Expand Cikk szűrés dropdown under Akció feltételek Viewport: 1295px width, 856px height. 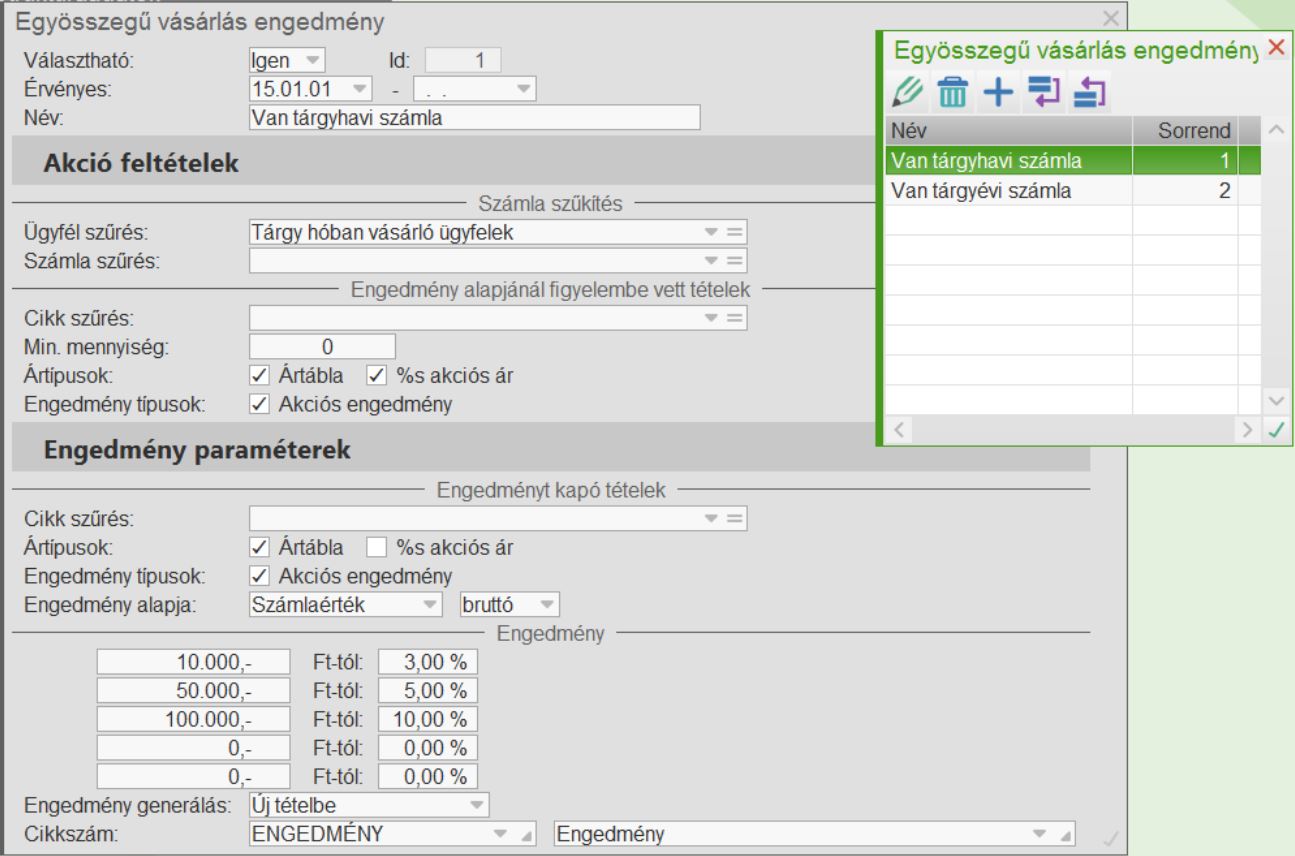(711, 318)
